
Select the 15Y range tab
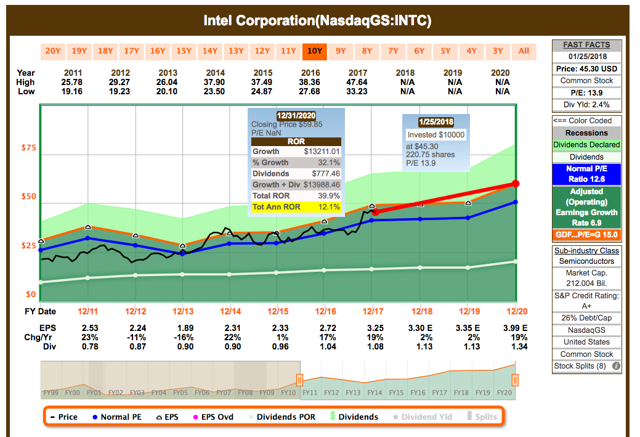(184, 51)
